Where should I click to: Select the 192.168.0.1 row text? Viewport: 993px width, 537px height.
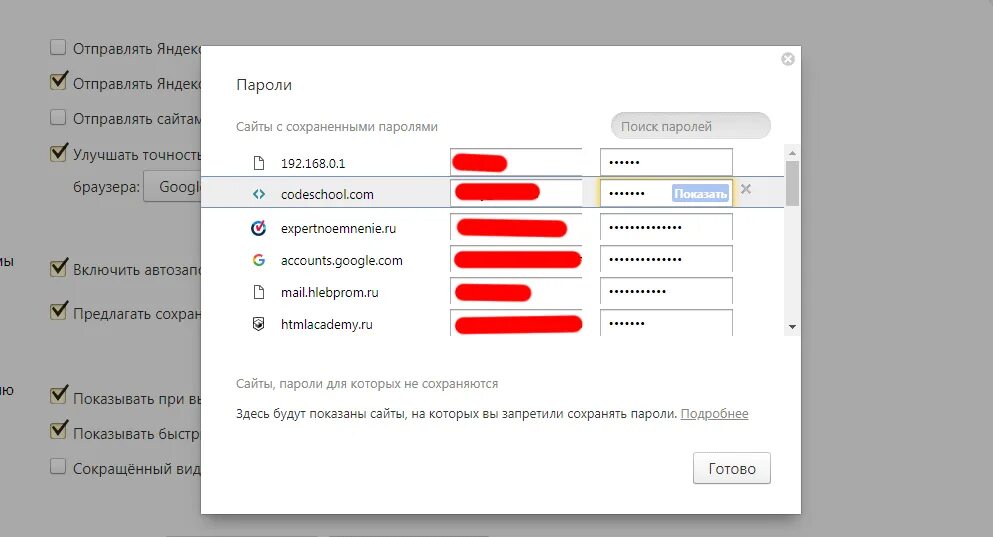coord(313,163)
